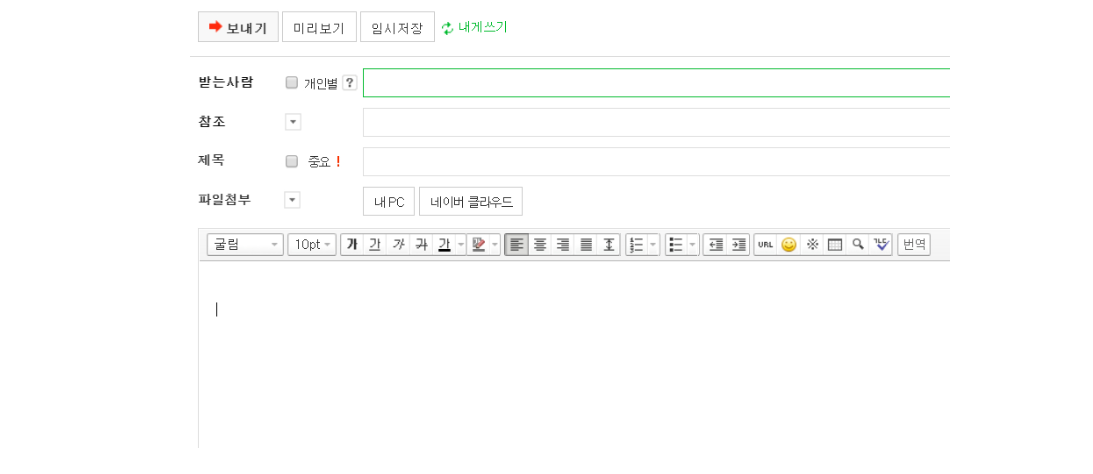This screenshot has width=1093, height=474.
Task: Expand the 파일첨부 dropdown arrow
Action: (x=293, y=200)
